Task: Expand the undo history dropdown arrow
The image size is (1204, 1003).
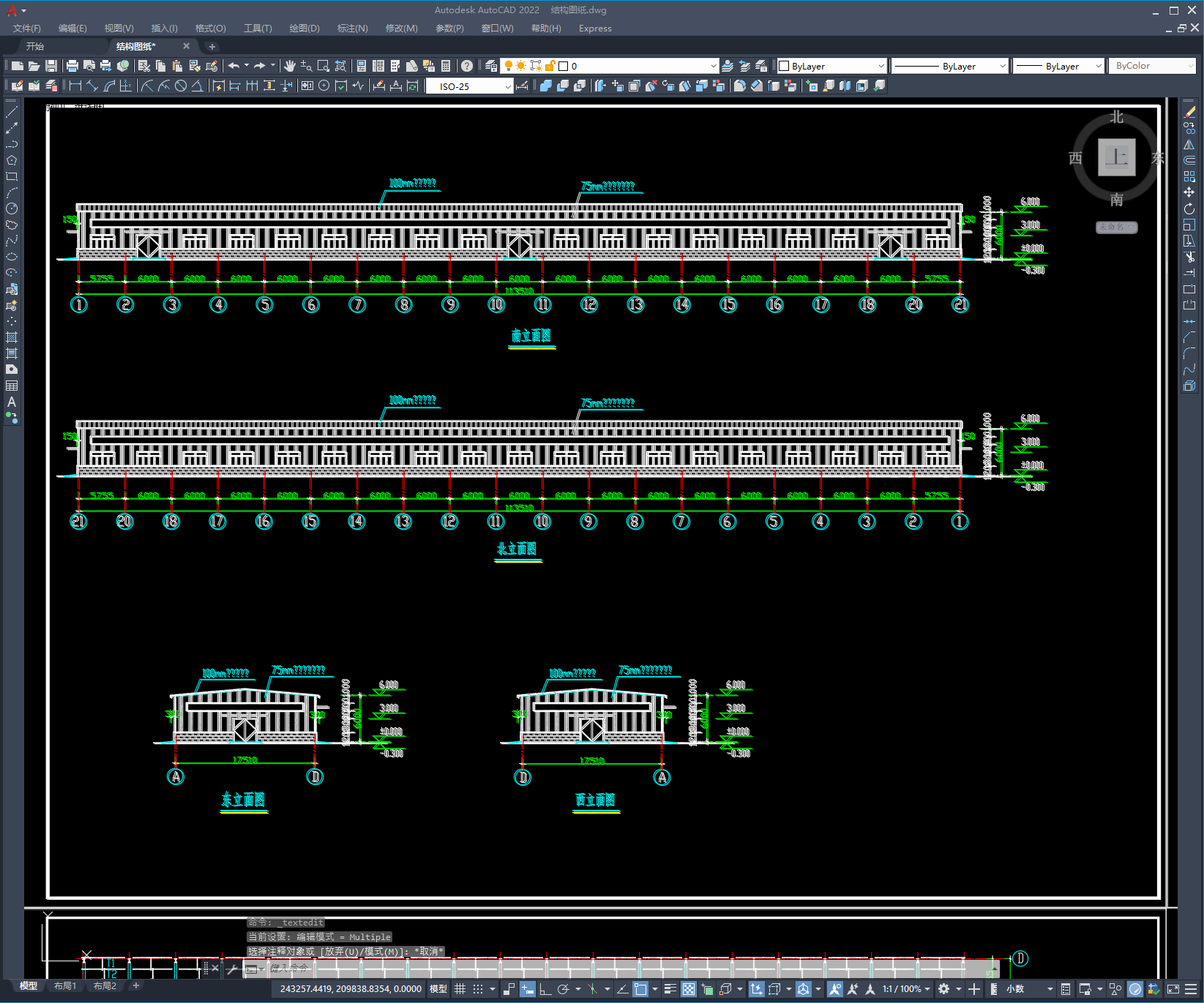Action: tap(247, 66)
